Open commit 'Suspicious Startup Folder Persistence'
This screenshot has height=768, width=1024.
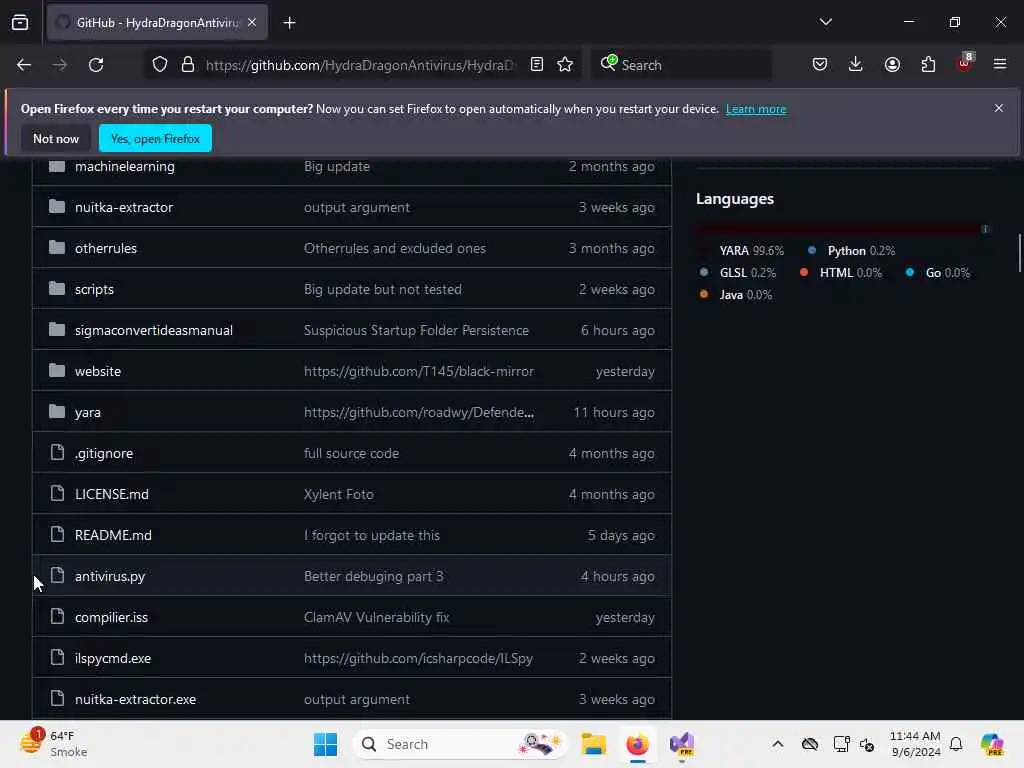(x=416, y=330)
